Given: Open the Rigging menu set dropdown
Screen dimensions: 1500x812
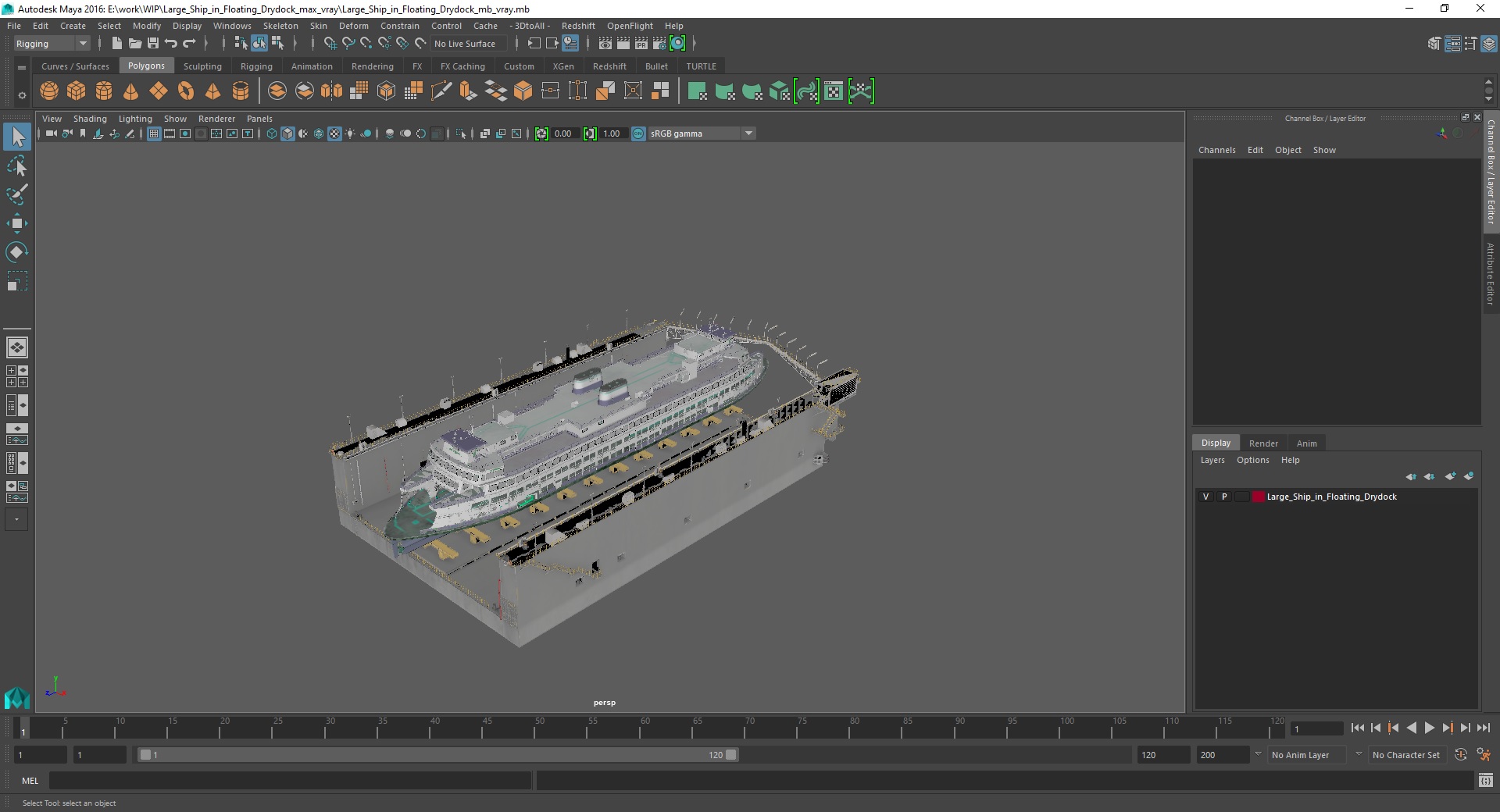Looking at the screenshot, I should [52, 44].
